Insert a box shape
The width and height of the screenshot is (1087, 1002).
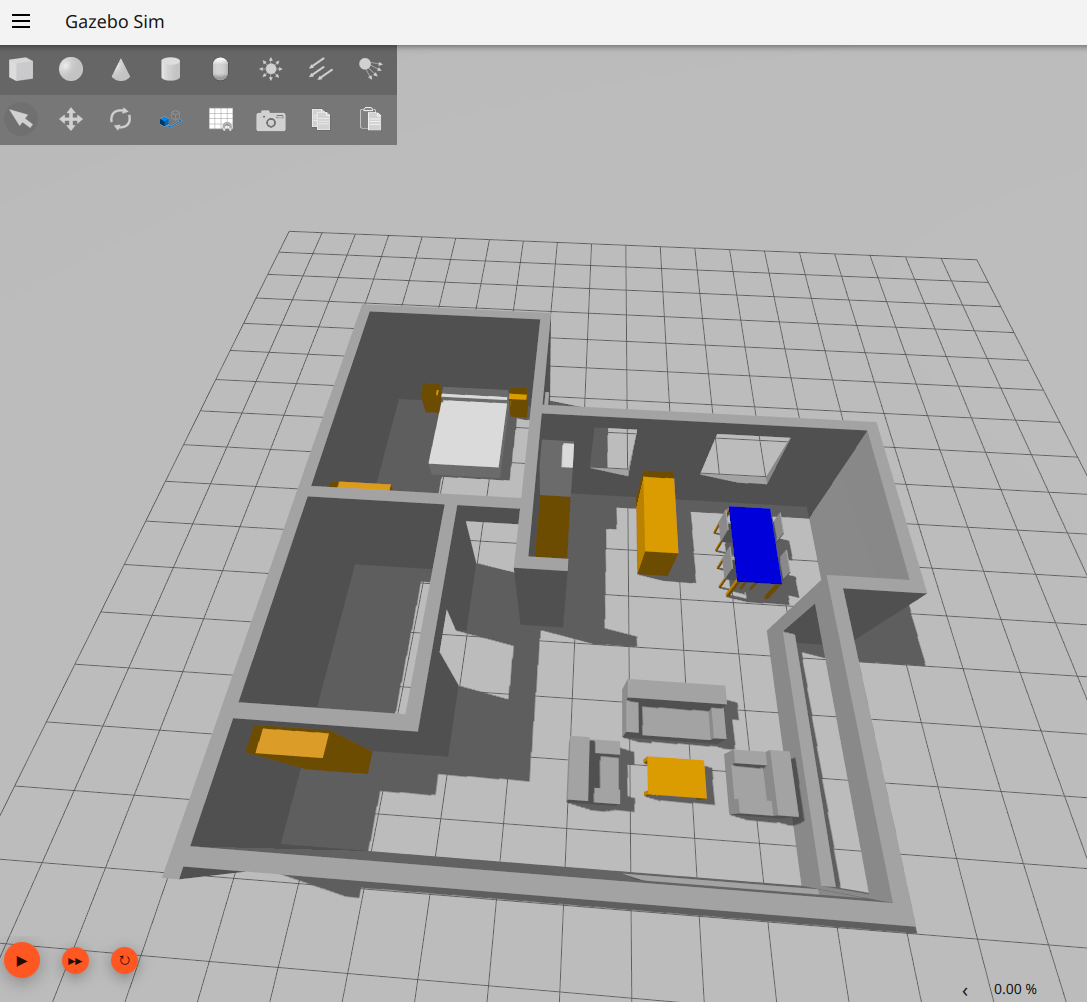21,69
